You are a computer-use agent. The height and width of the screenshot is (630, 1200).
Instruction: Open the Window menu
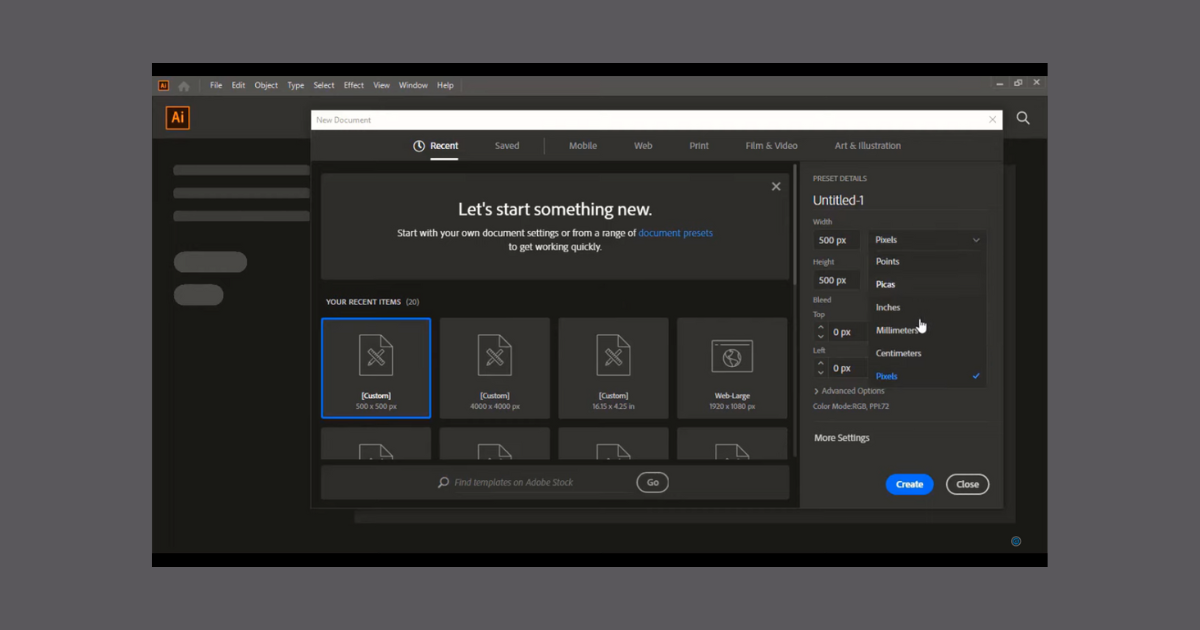tap(413, 86)
